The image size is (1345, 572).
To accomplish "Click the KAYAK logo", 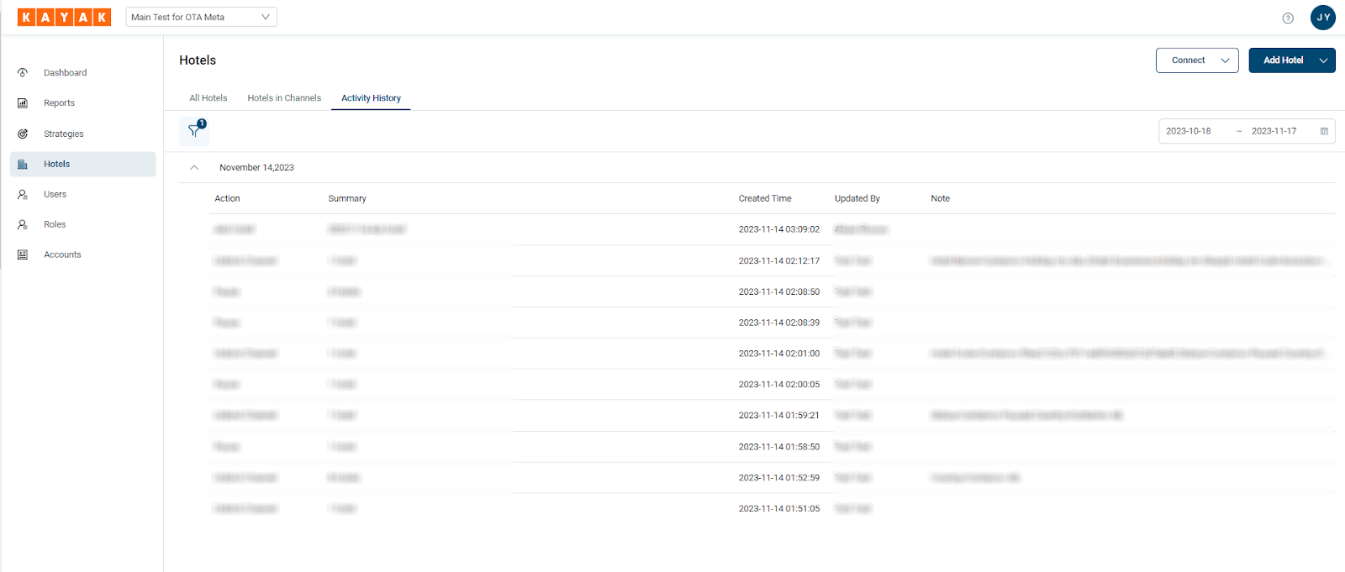I will [64, 17].
